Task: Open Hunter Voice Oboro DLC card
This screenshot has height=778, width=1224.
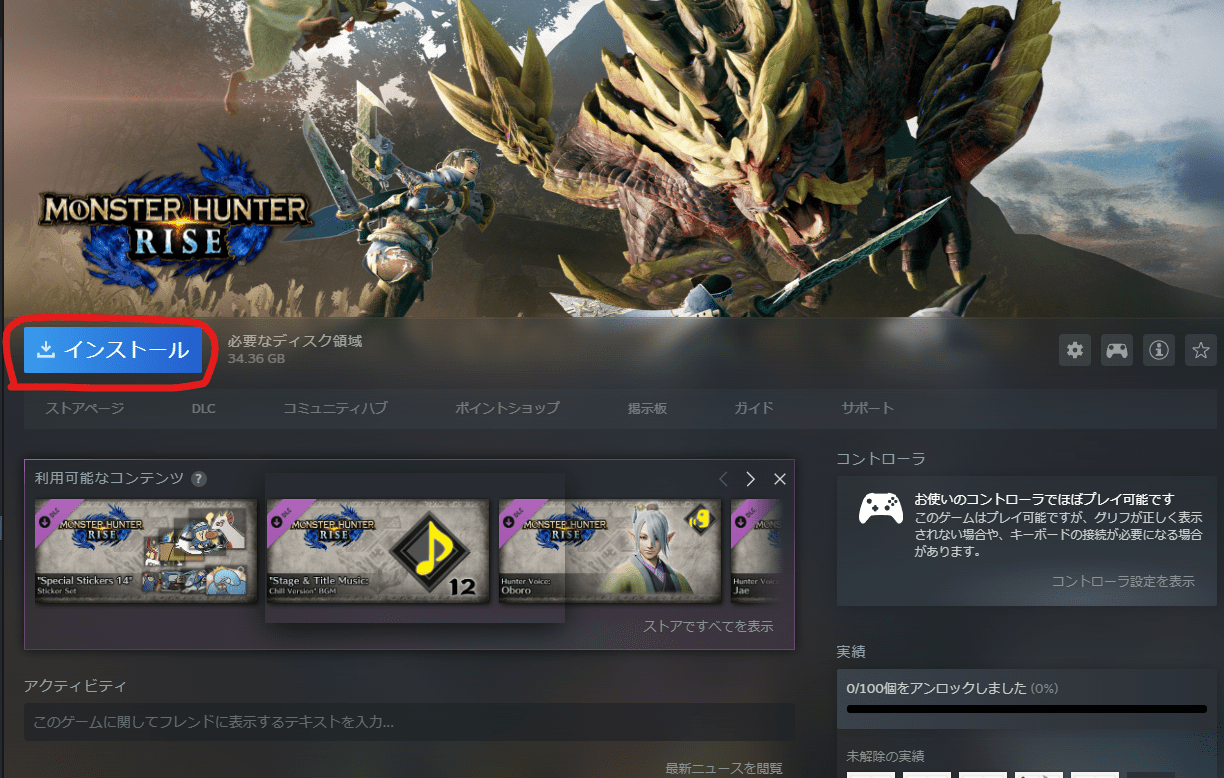Action: 610,551
